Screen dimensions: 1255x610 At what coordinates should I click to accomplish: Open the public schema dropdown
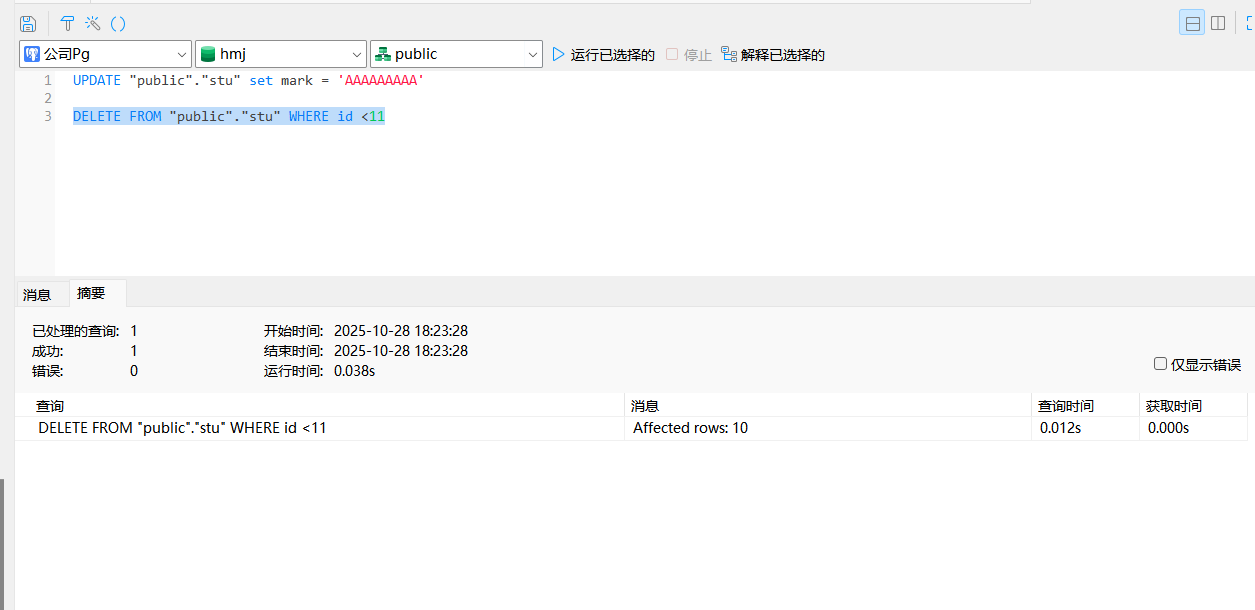point(456,54)
